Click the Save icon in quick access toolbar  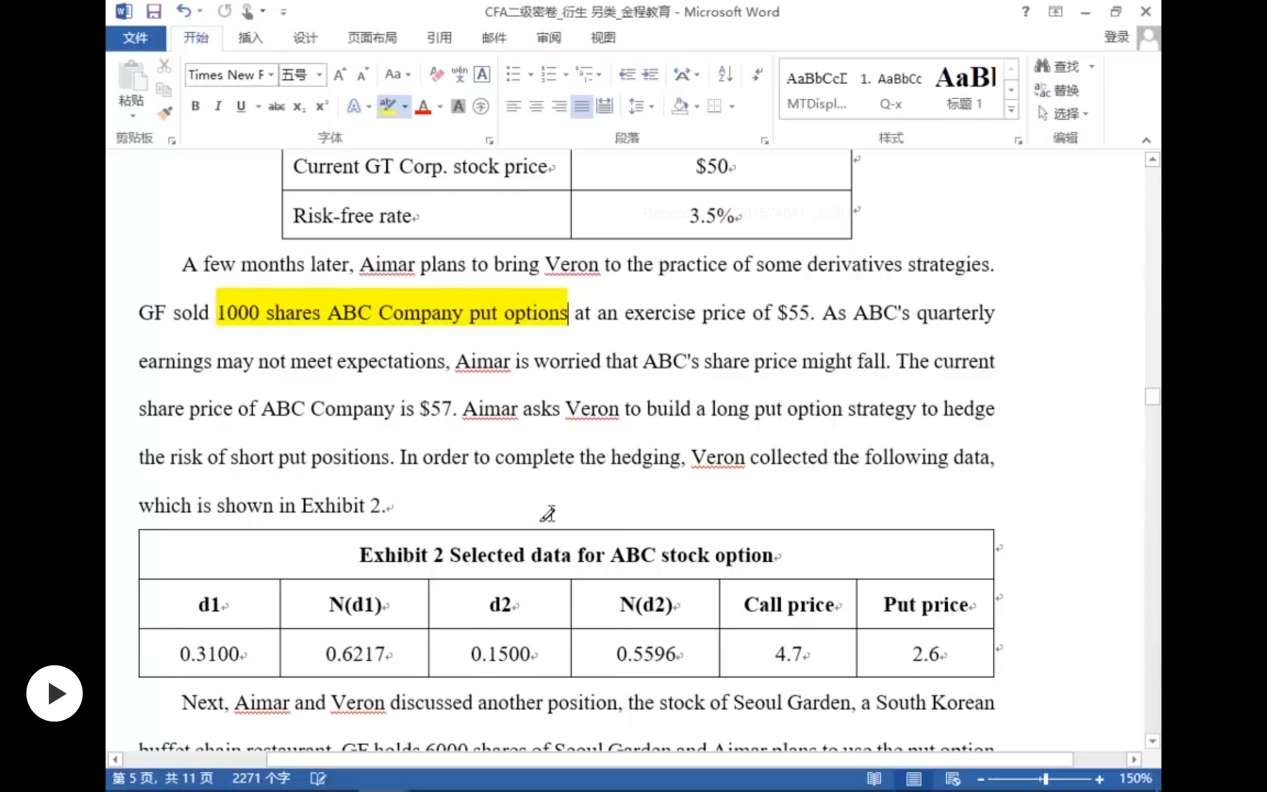[153, 12]
